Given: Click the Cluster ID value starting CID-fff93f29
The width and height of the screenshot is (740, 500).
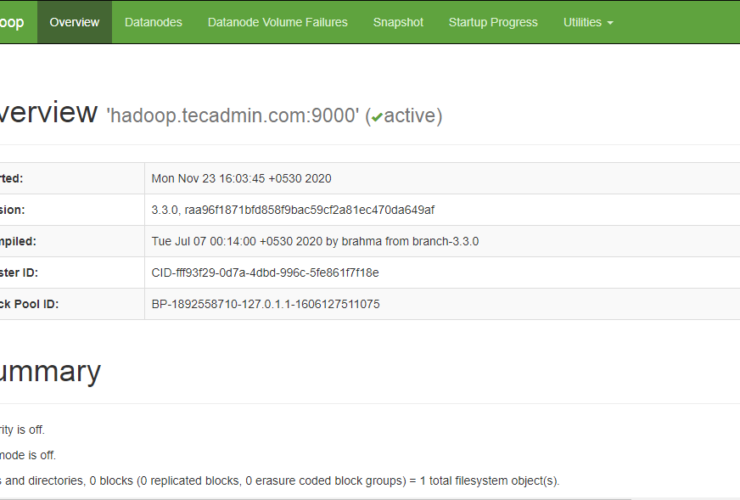Looking at the screenshot, I should click(x=265, y=272).
